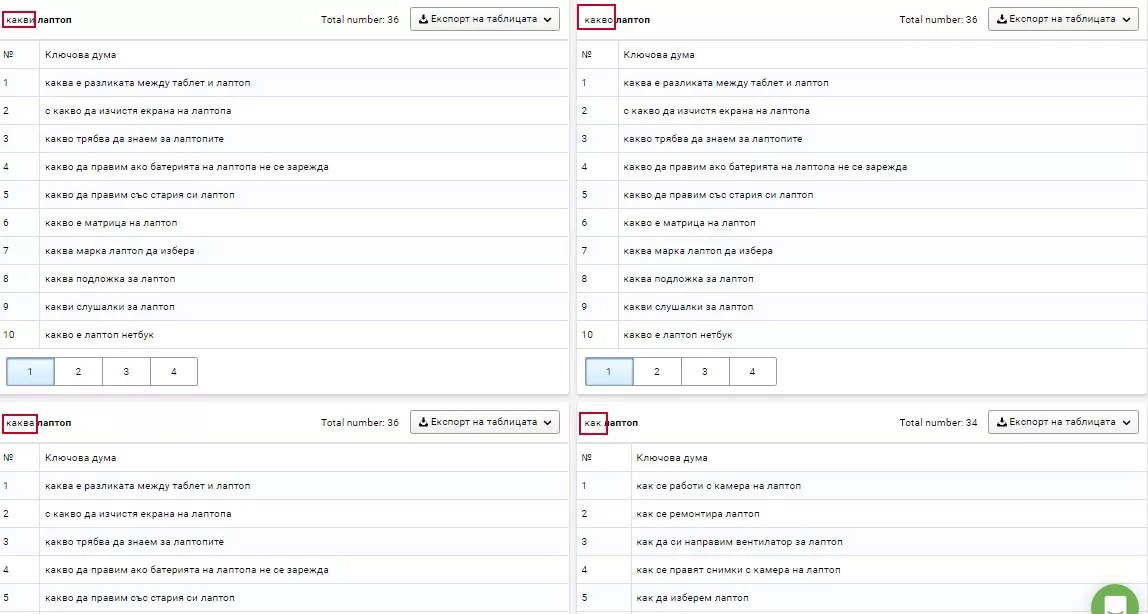Select "каква марка лаптоп да избера" in "какви лаптоп" panel

(x=284, y=251)
